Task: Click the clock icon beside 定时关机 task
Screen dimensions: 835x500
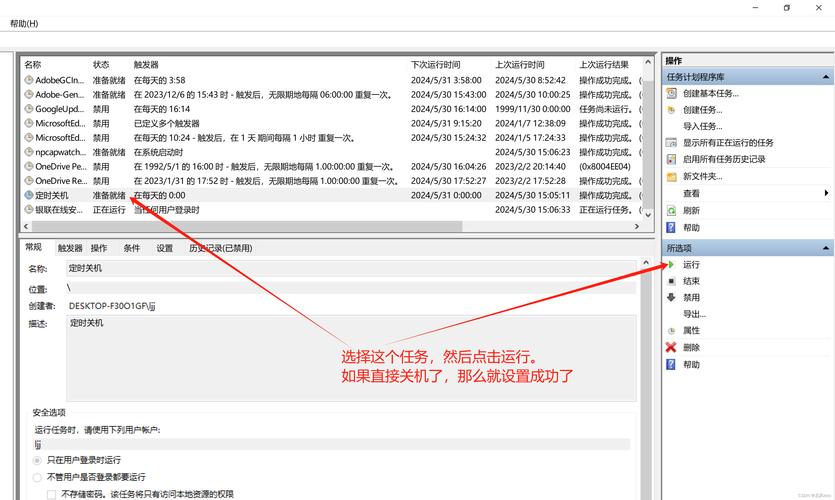Action: 29,195
